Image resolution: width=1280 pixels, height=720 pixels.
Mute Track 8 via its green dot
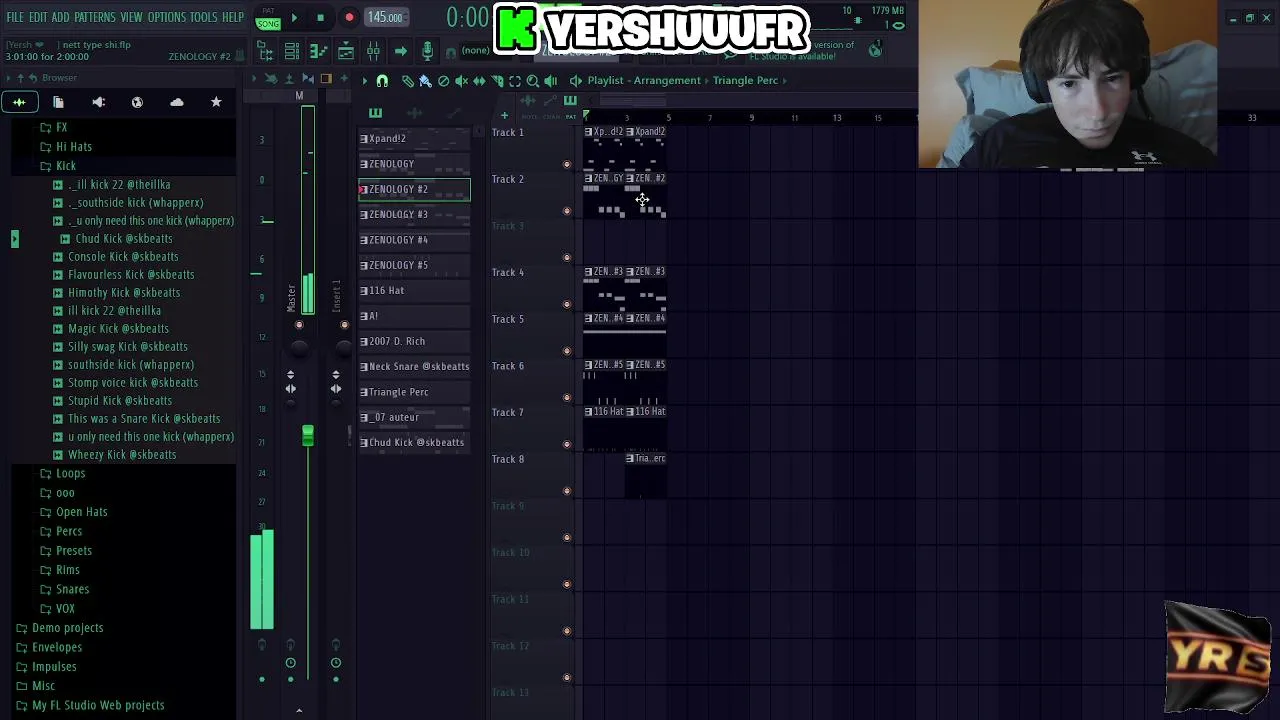point(567,491)
